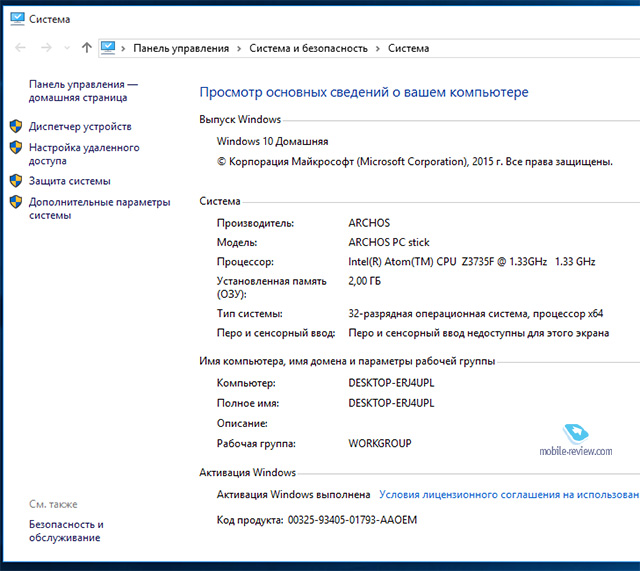
Task: Click manufacturer value ARCHOS
Action: pyautogui.click(x=369, y=223)
